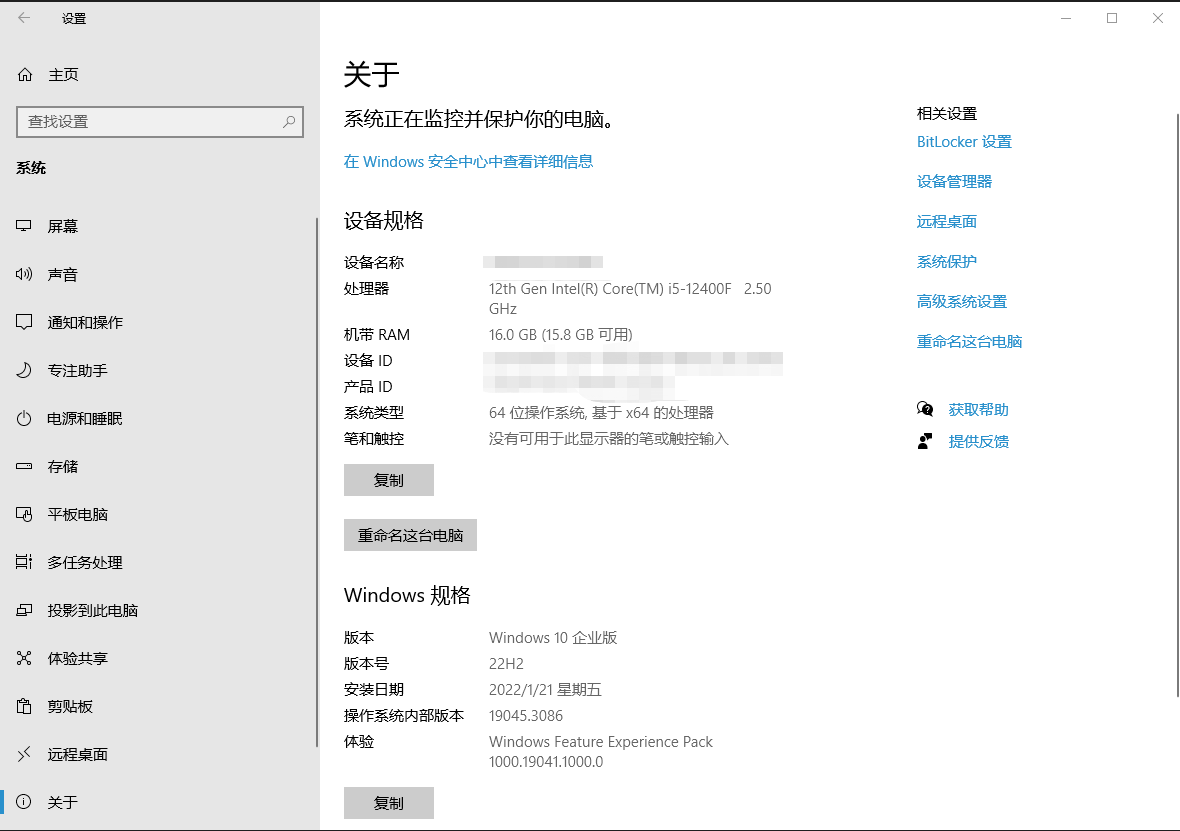Click the 投影到此电脑 projection icon
The image size is (1180, 831).
pos(24,610)
